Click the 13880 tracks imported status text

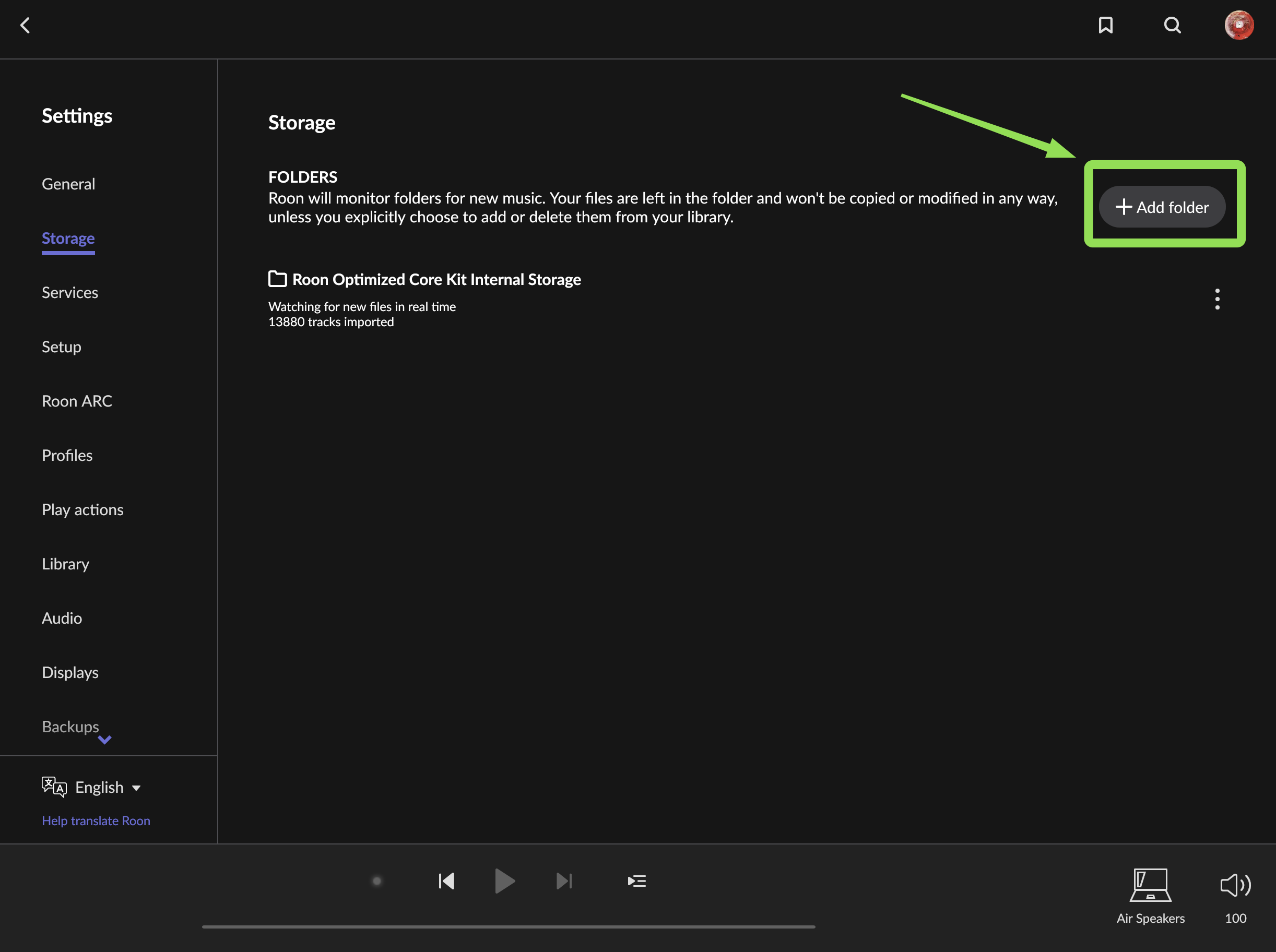tap(331, 322)
